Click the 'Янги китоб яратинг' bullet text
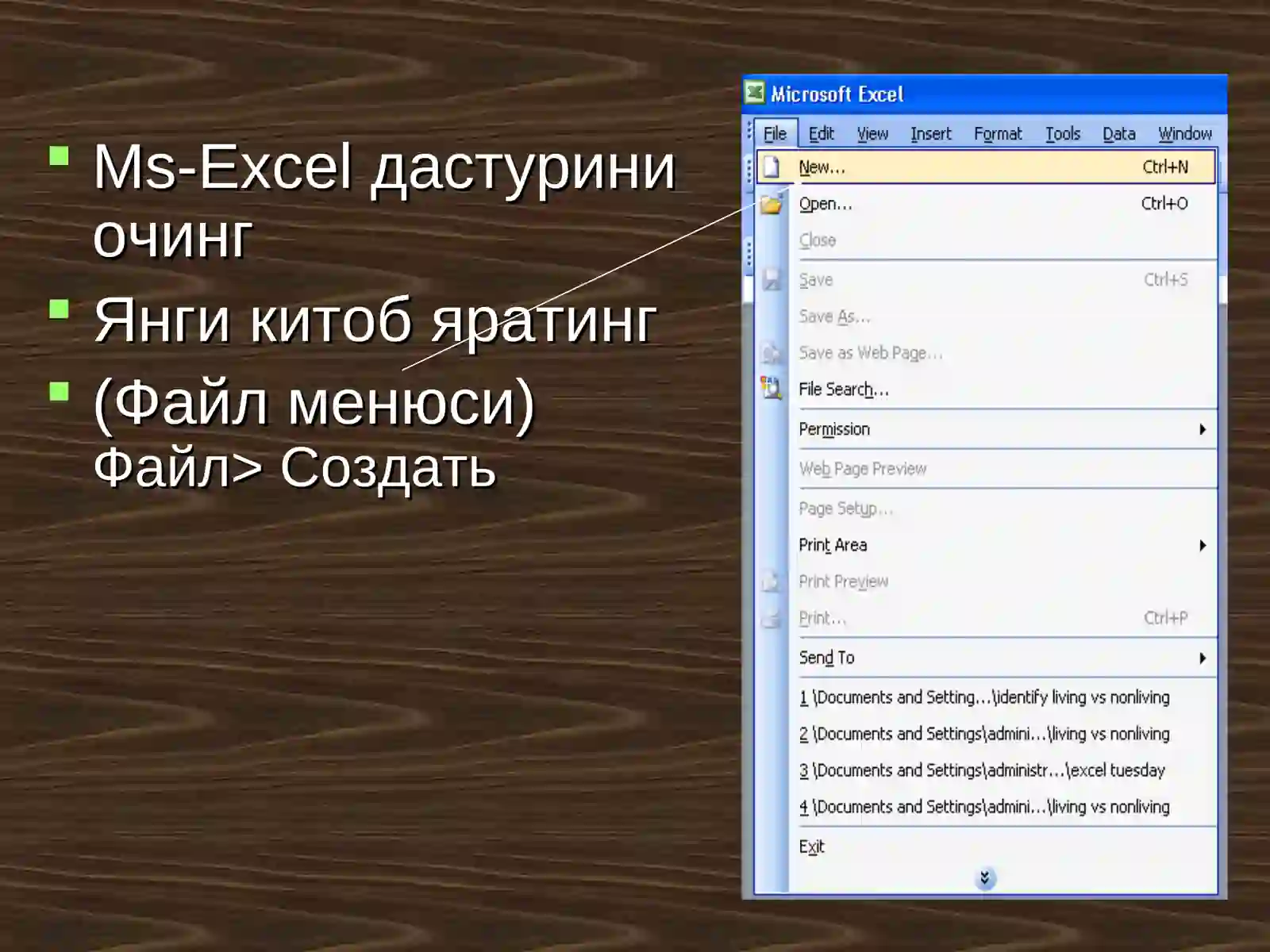The image size is (1270, 952). [375, 321]
